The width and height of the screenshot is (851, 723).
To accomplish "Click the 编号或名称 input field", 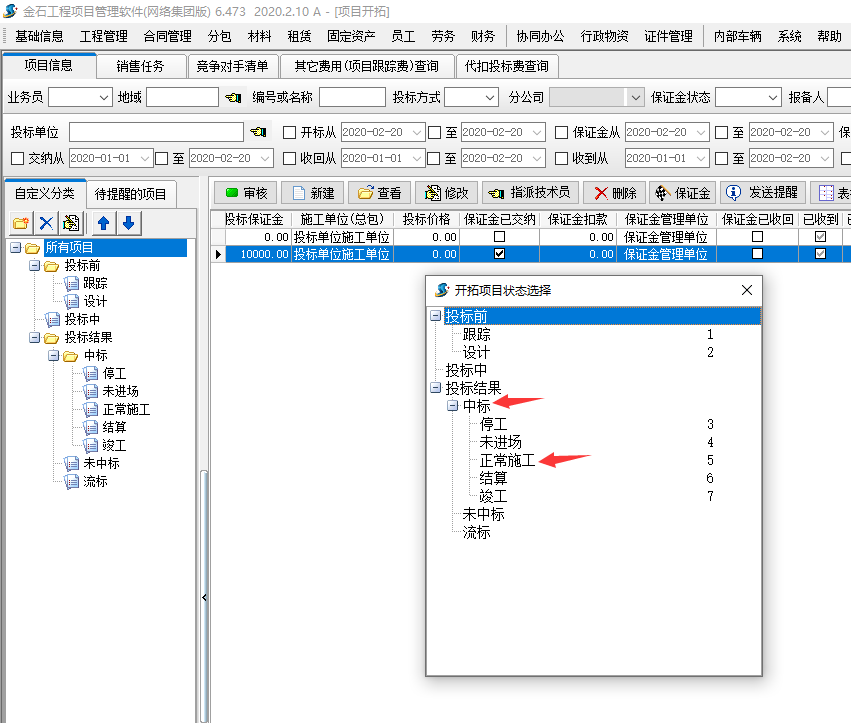I will (x=352, y=98).
